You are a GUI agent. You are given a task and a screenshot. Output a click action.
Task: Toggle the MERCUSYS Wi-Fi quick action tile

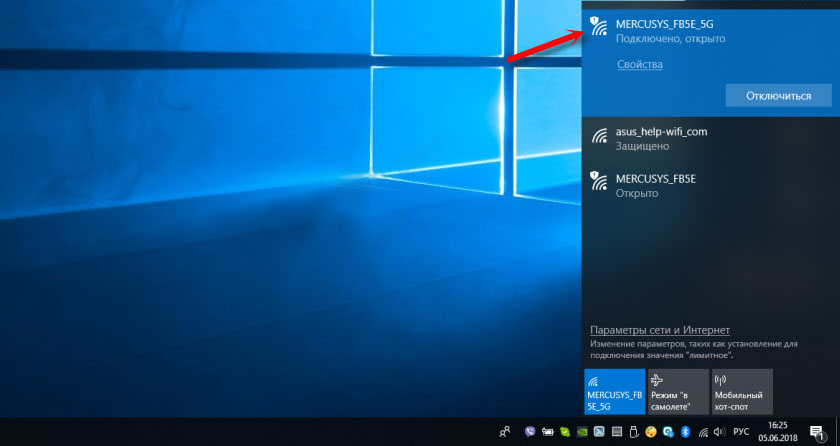click(x=614, y=392)
